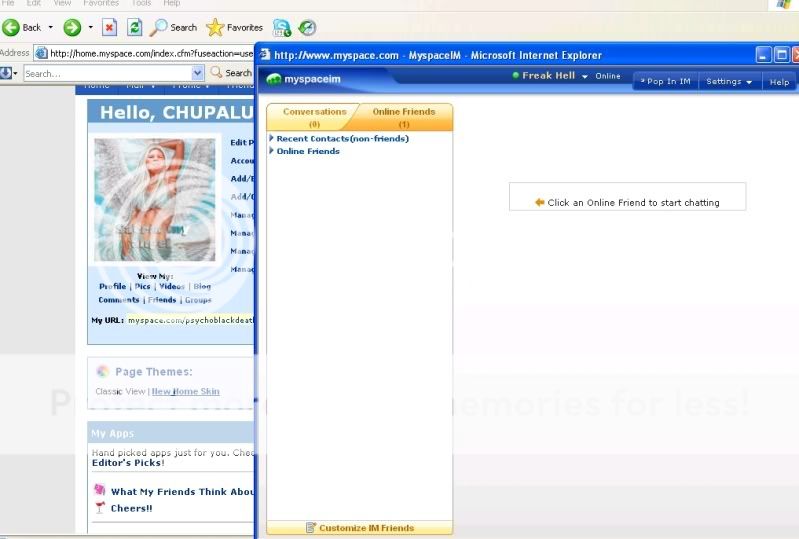Open the Favorites menu in IE
Viewport: 799px width, 539px height.
[x=101, y=3]
